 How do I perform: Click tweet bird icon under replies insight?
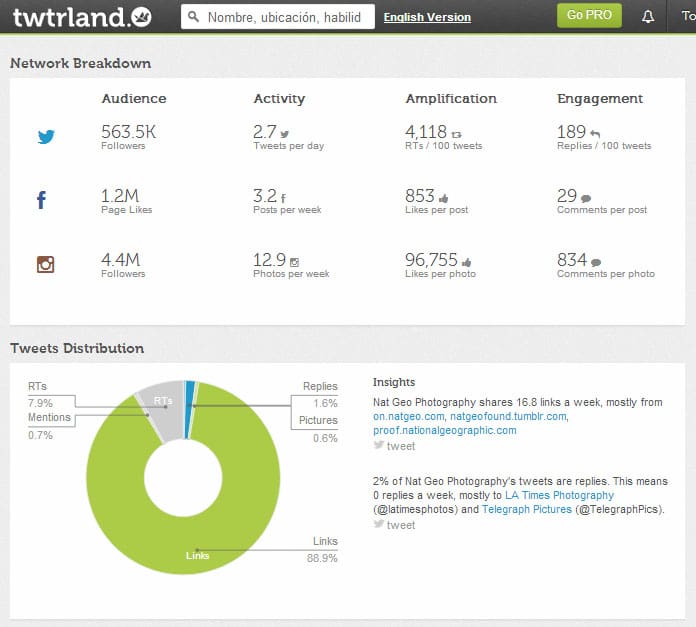point(379,524)
